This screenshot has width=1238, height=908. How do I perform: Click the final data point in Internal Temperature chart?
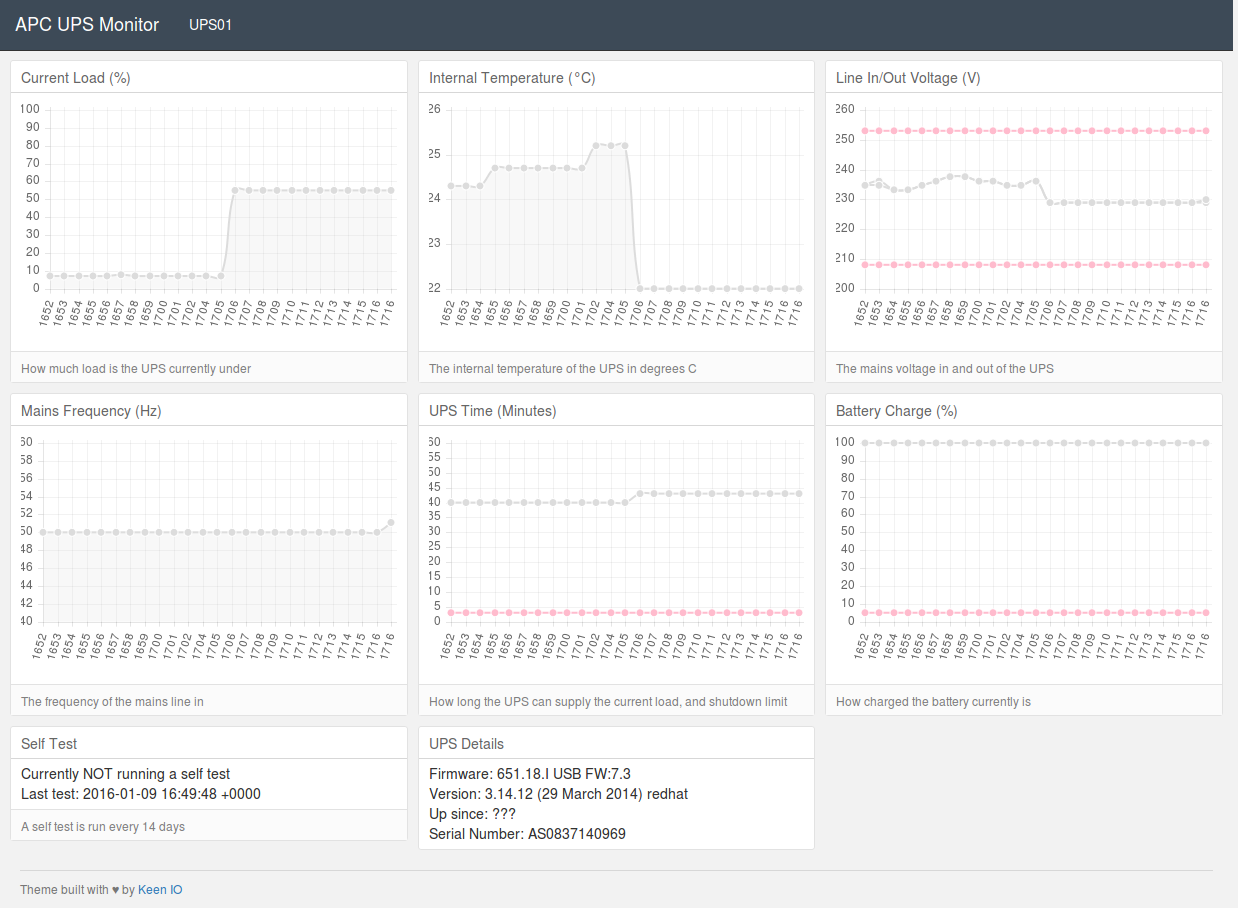(799, 288)
